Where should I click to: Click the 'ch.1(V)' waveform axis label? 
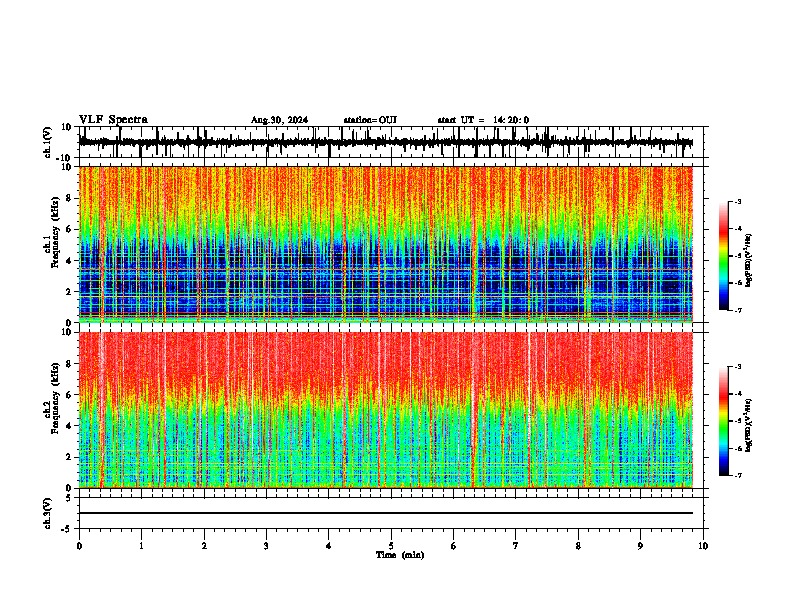[x=47, y=142]
